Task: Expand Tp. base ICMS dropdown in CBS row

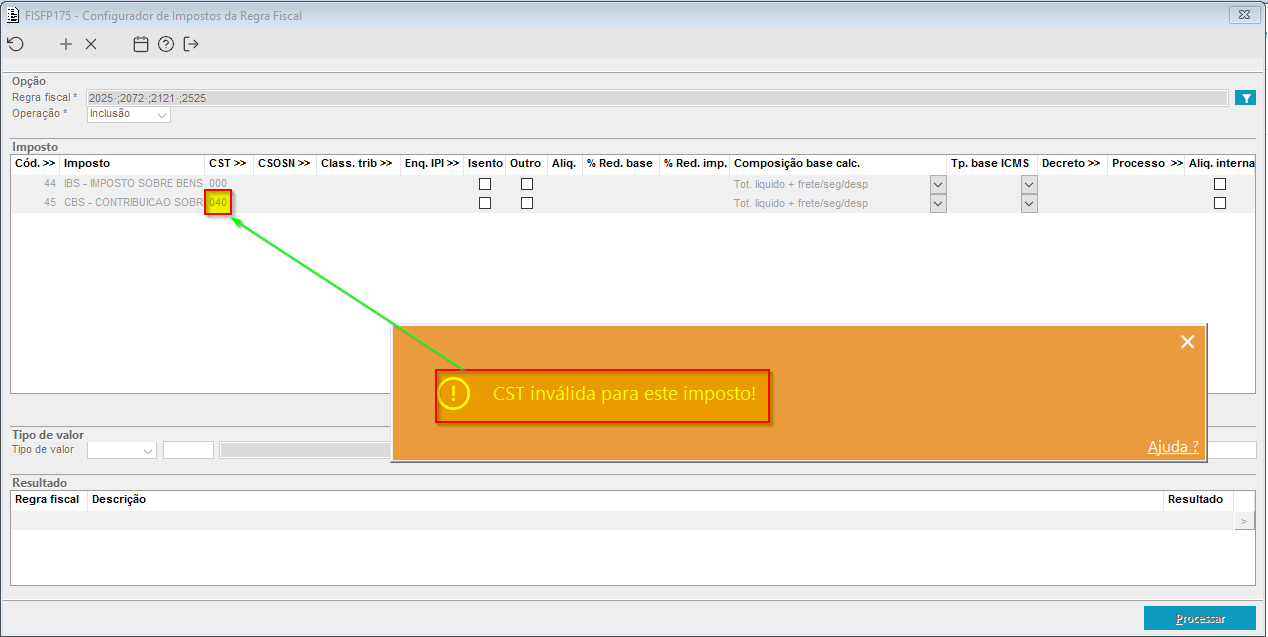Action: pyautogui.click(x=1029, y=203)
